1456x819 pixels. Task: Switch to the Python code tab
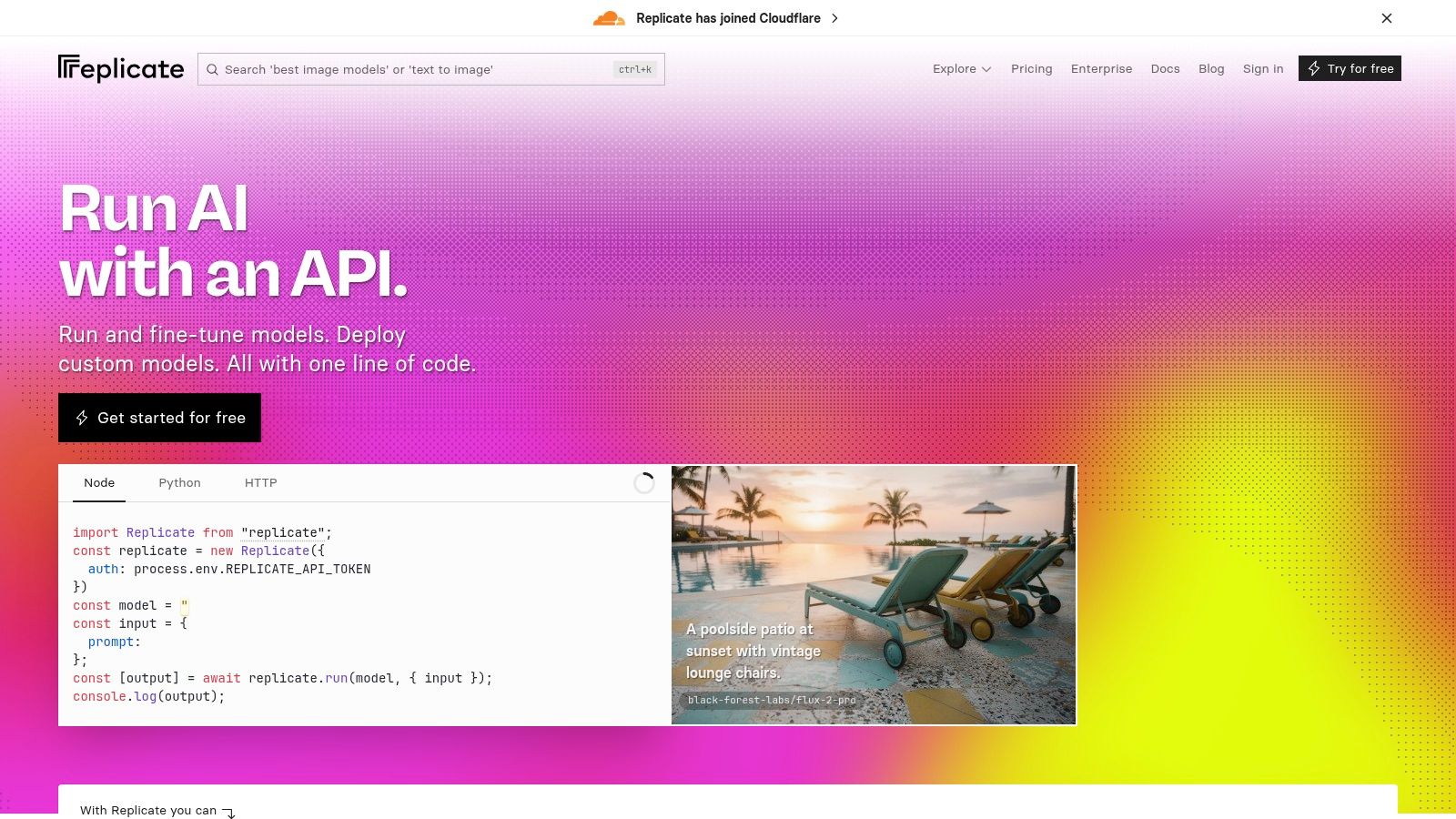point(179,483)
